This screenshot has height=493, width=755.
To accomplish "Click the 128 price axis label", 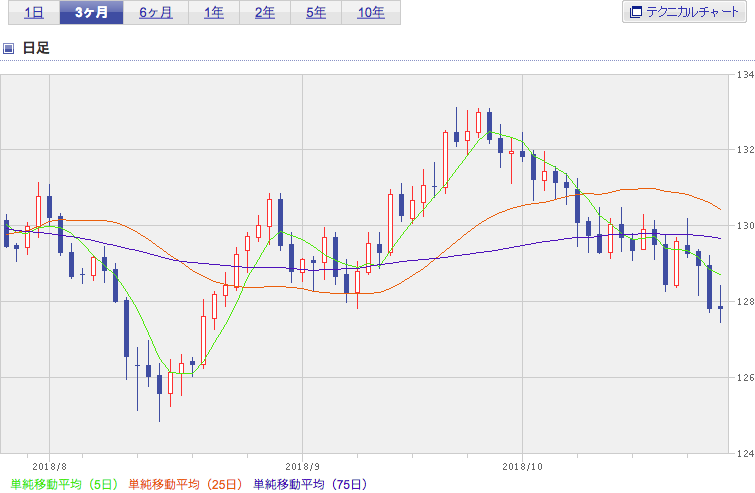I will tap(745, 301).
